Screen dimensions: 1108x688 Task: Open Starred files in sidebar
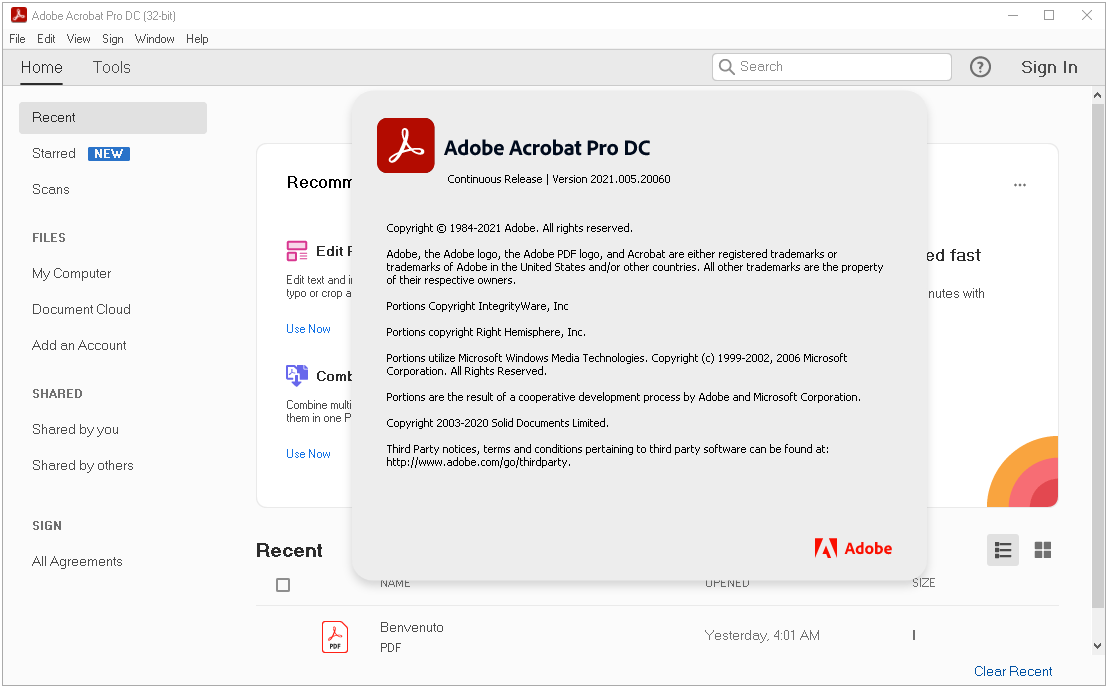click(x=54, y=153)
